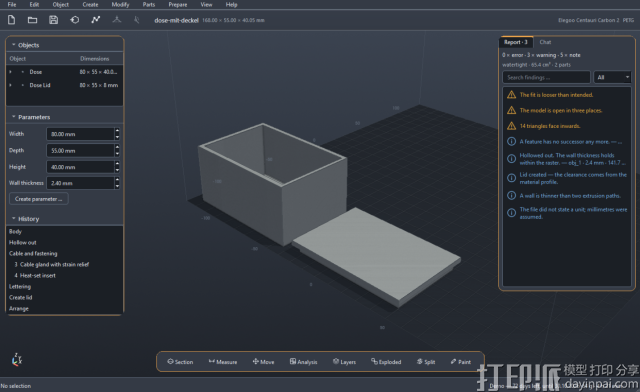Click the New file icon
The height and width of the screenshot is (392, 640).
[x=11, y=20]
